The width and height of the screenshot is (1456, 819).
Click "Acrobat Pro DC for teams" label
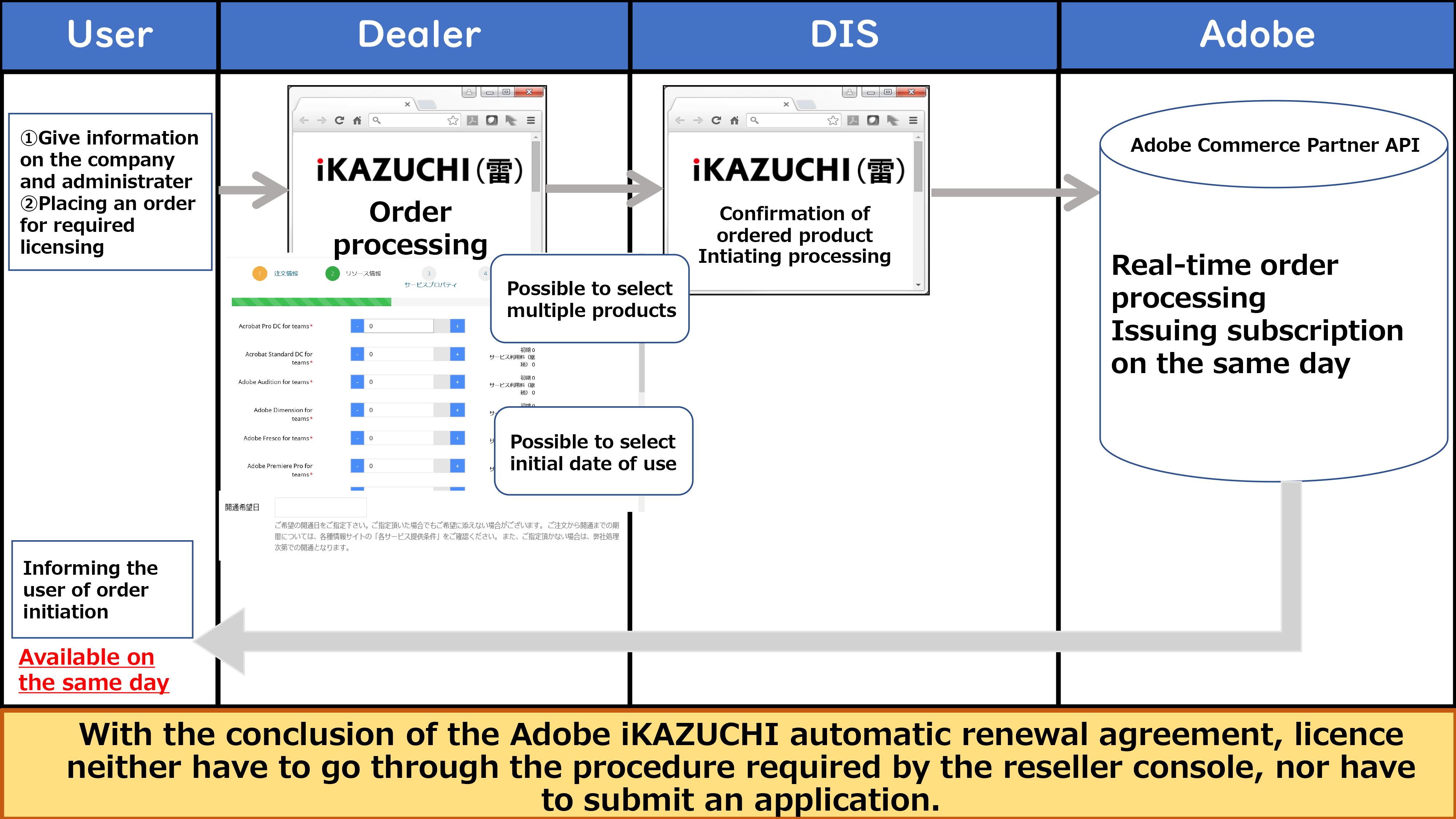coord(275,326)
